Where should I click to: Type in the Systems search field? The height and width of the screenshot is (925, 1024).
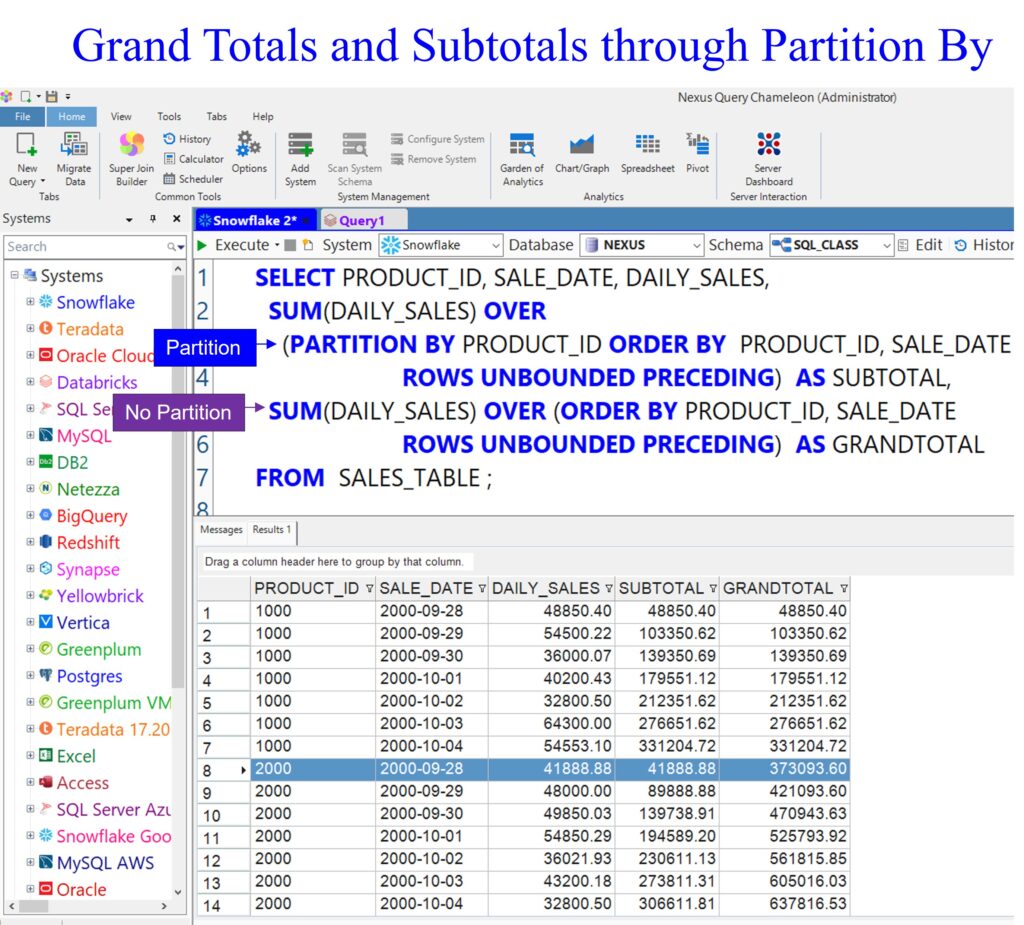[84, 246]
